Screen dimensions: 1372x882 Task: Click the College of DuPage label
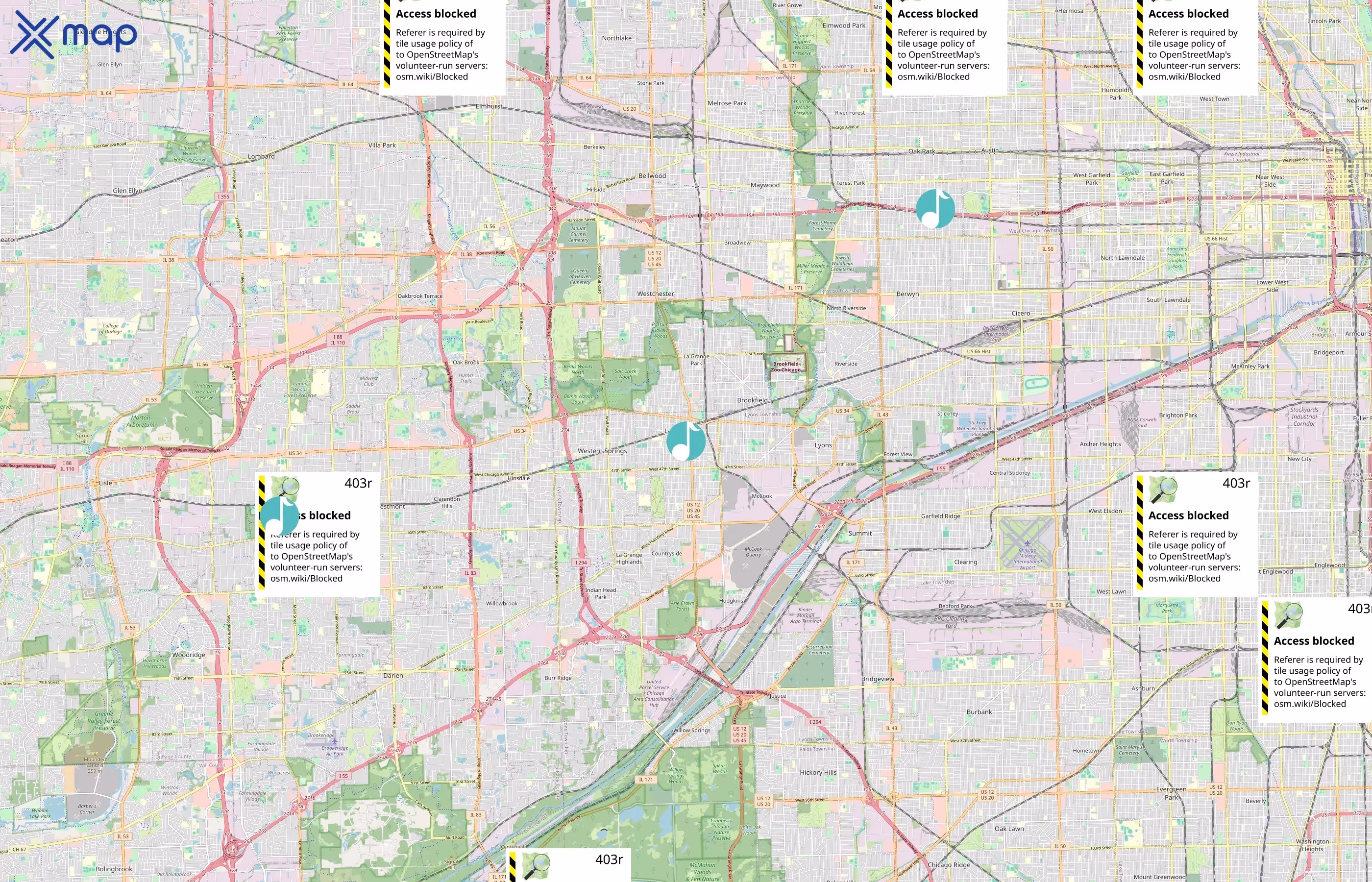point(111,328)
